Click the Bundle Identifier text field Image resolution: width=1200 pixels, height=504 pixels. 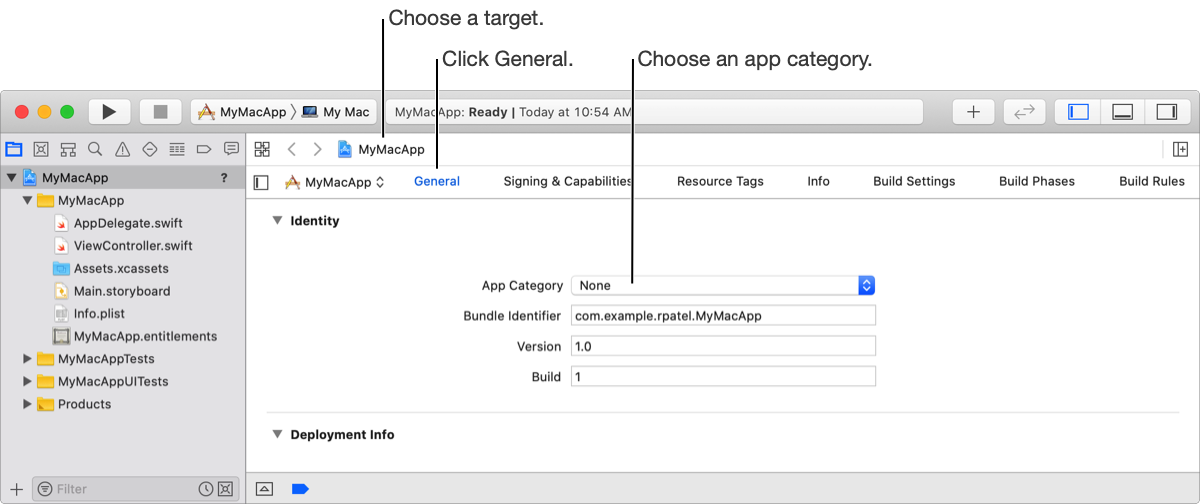(723, 316)
